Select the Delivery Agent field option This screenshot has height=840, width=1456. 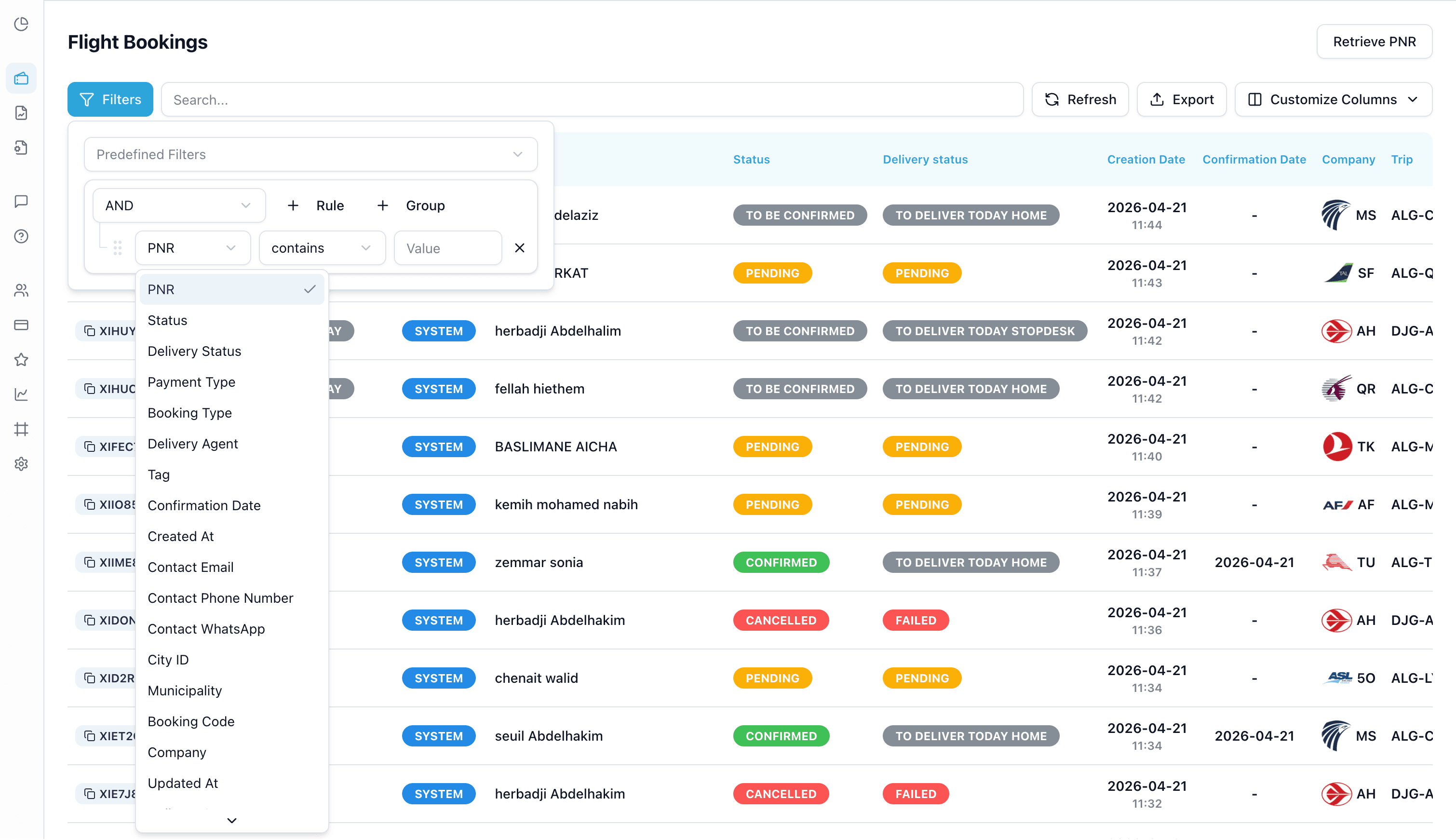232,444
